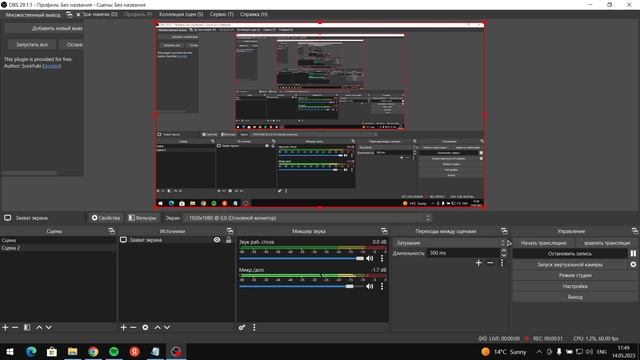This screenshot has width=640, height=360.
Task: Open the Док-панели (D) menu
Action: [100, 14]
